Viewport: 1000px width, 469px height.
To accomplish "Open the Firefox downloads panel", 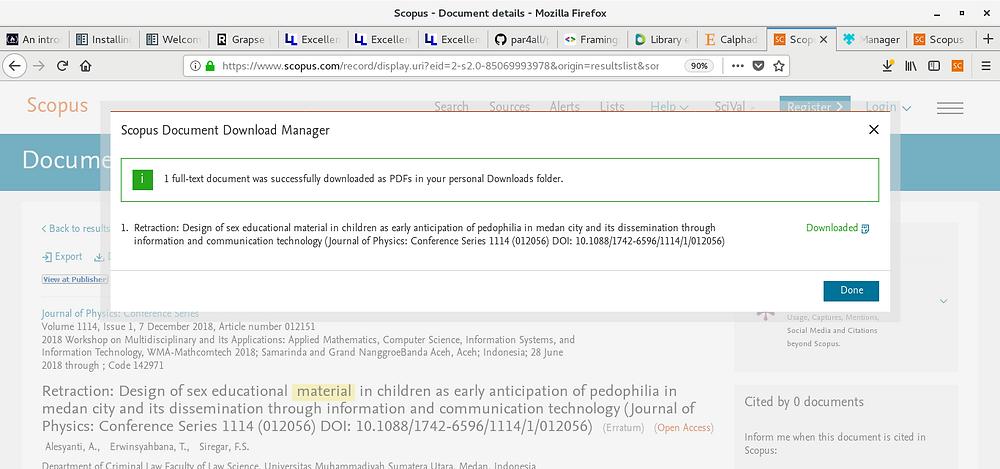I will click(888, 66).
